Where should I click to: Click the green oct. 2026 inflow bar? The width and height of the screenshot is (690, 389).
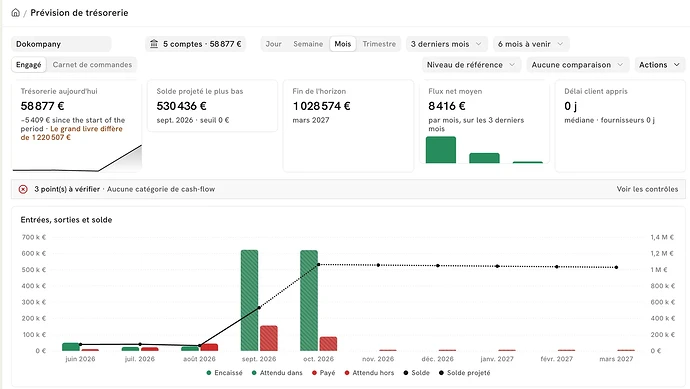click(x=309, y=301)
